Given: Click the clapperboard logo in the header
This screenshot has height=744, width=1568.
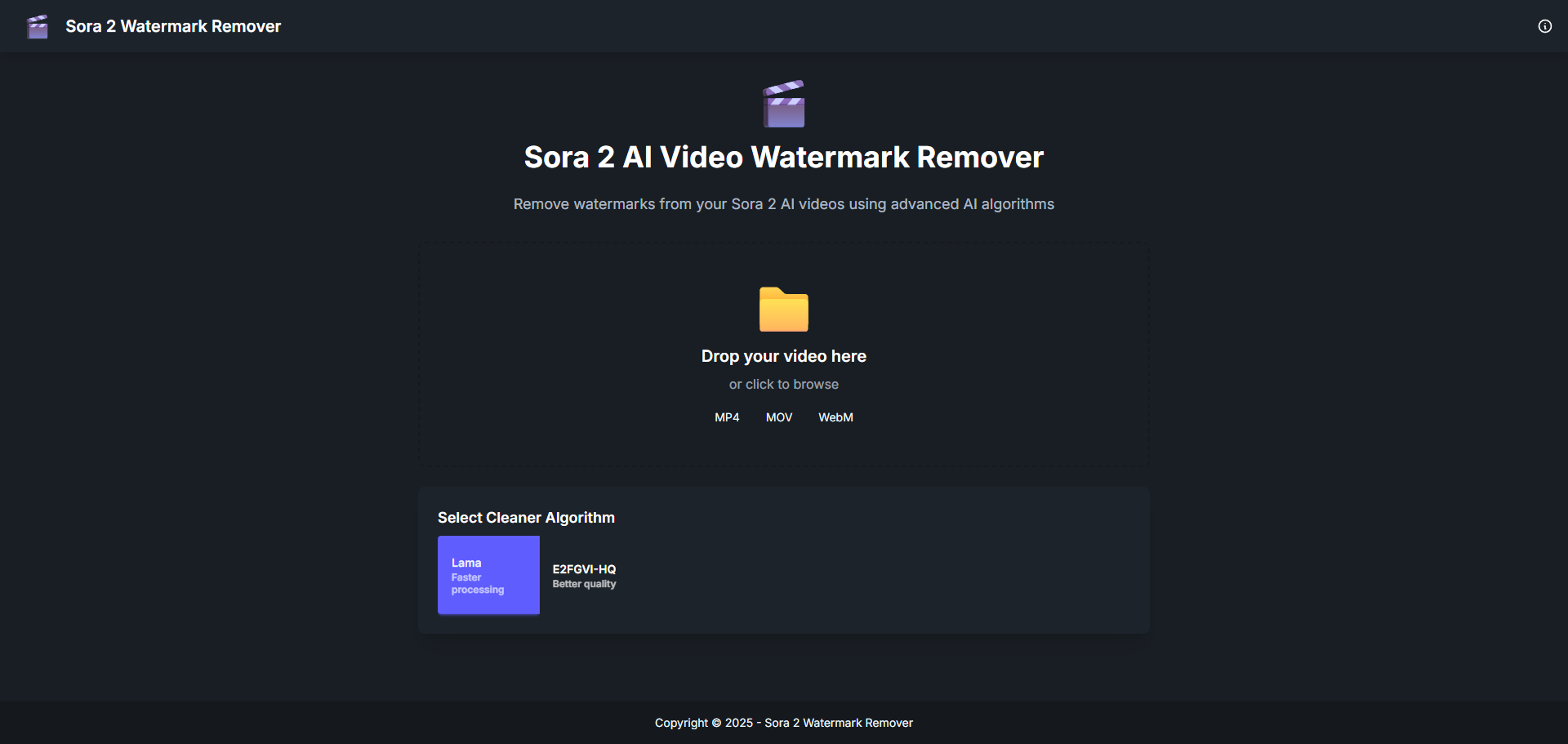Looking at the screenshot, I should pos(38,27).
